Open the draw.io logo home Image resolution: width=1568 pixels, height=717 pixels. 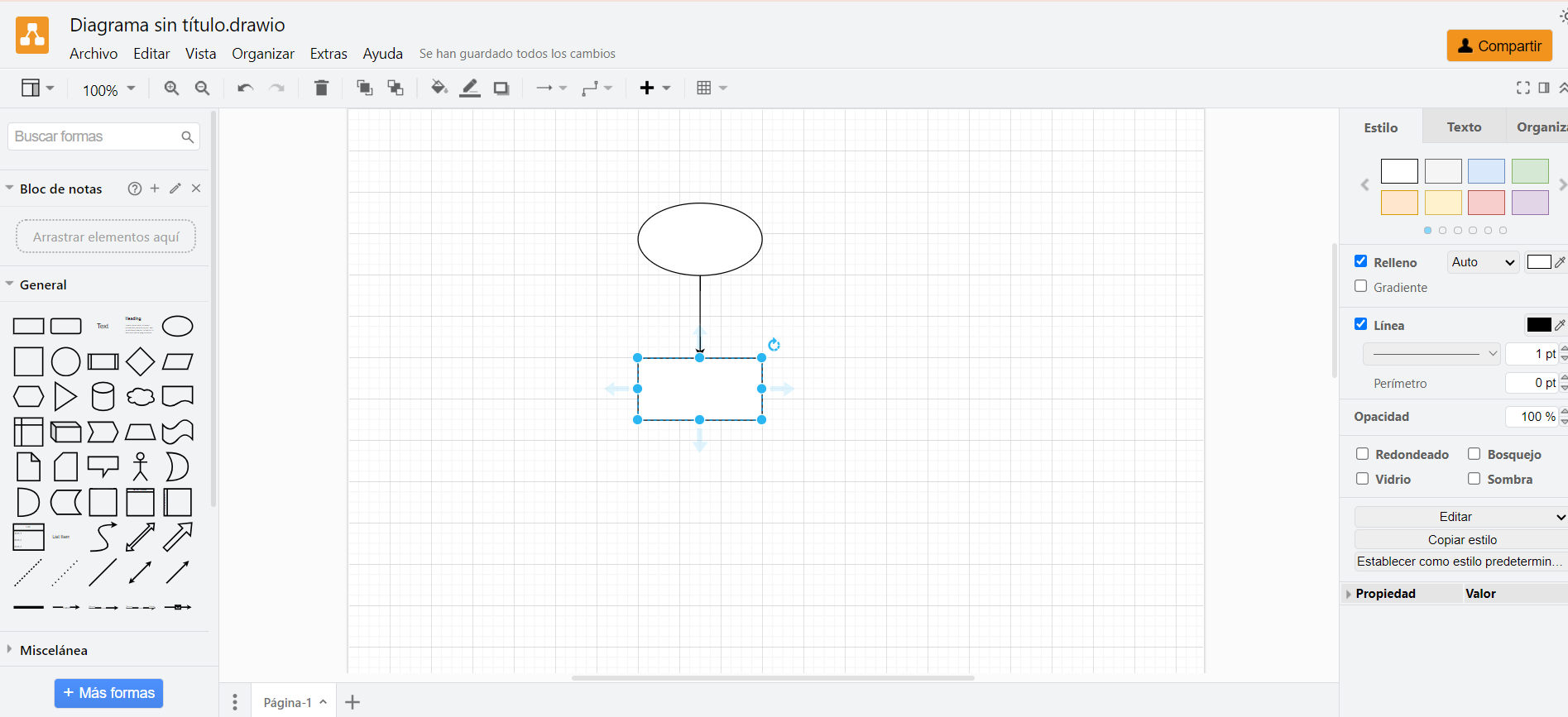[x=32, y=35]
